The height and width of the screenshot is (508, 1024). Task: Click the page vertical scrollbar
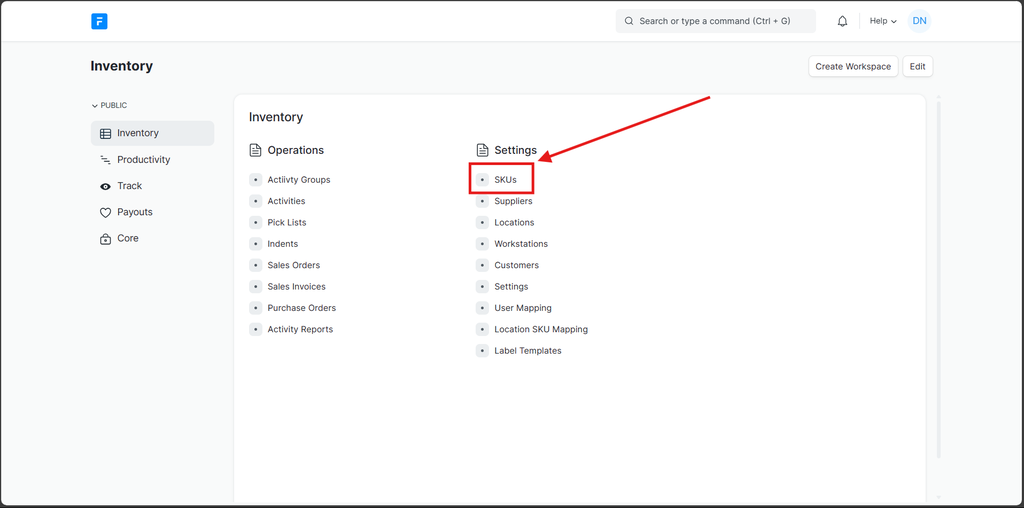939,279
